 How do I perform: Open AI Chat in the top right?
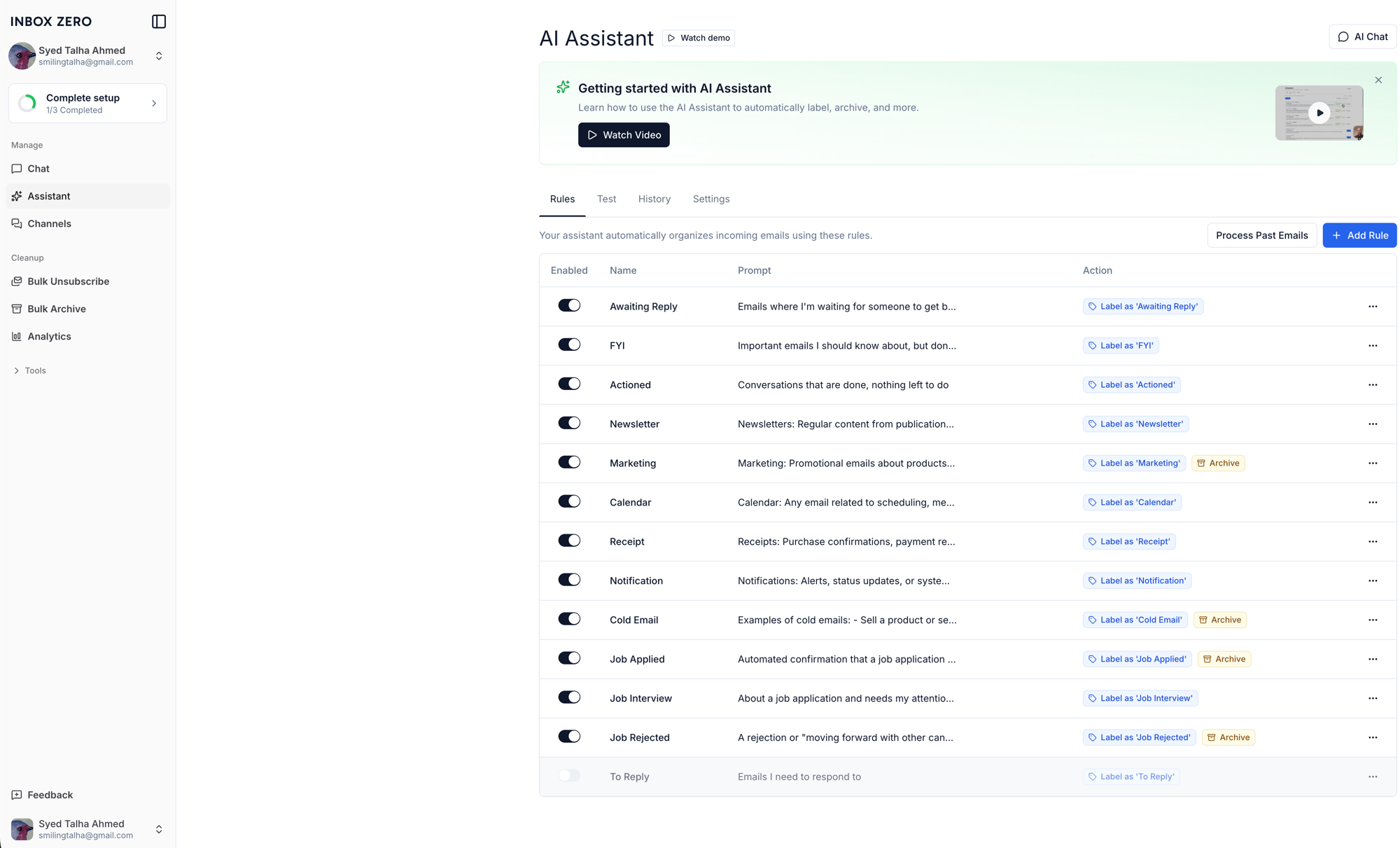[x=1362, y=37]
